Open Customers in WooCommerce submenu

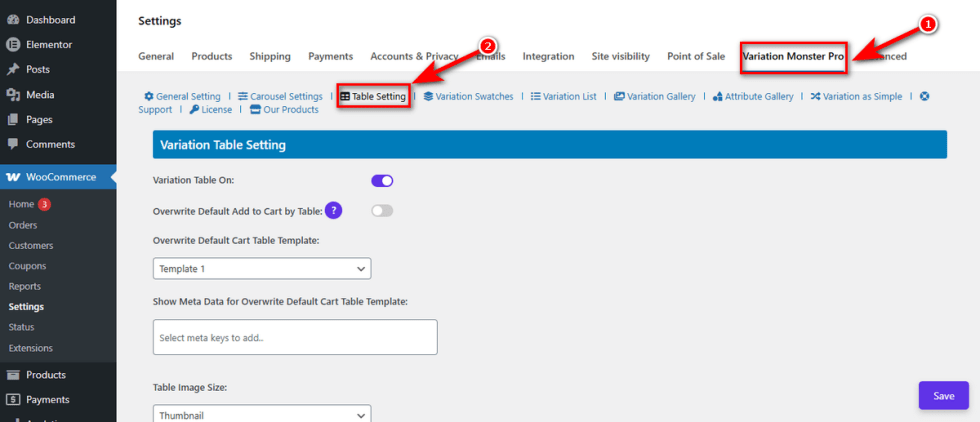point(31,246)
